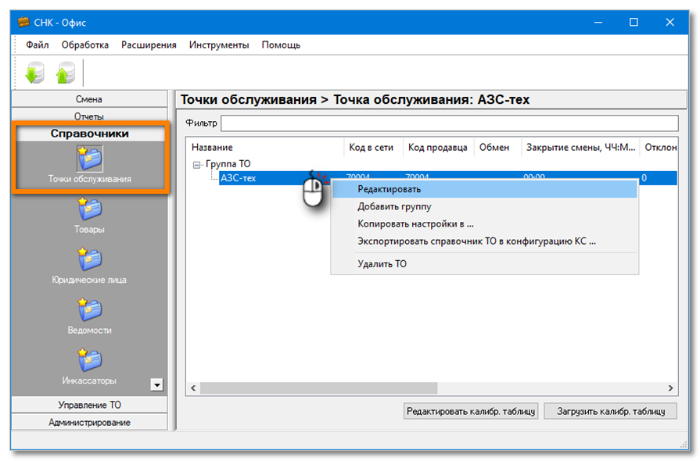Choose Редактировать from the context menu

[x=389, y=189]
